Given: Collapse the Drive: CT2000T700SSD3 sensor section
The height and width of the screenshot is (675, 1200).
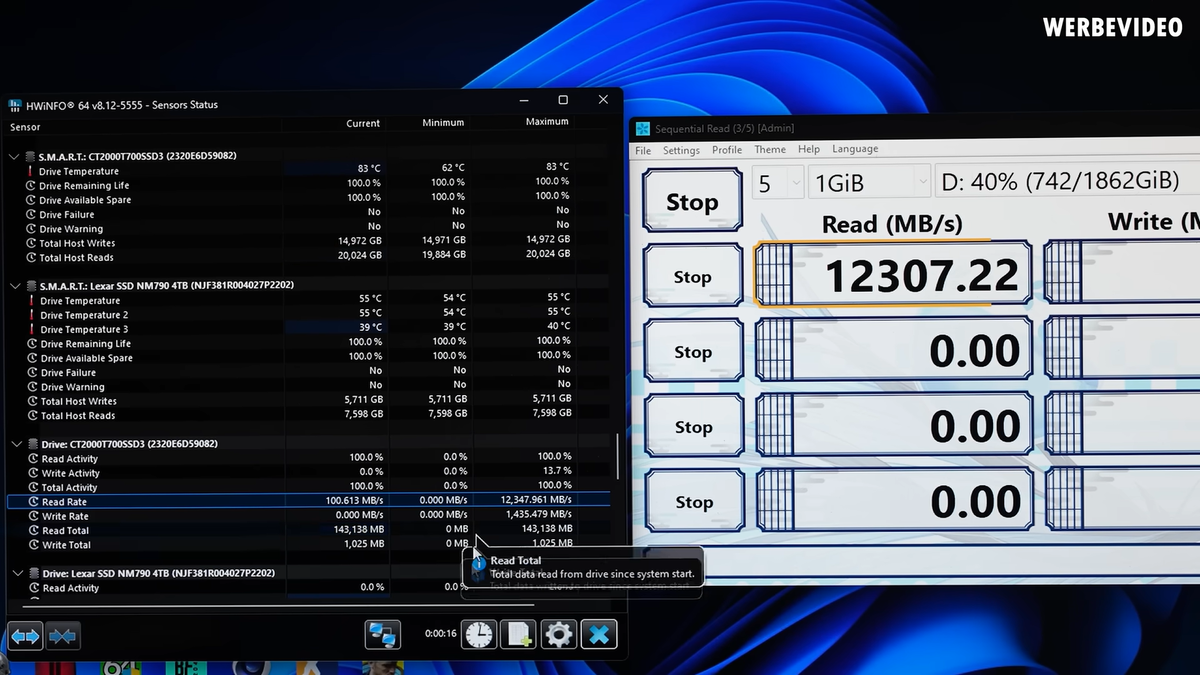Looking at the screenshot, I should (15, 443).
